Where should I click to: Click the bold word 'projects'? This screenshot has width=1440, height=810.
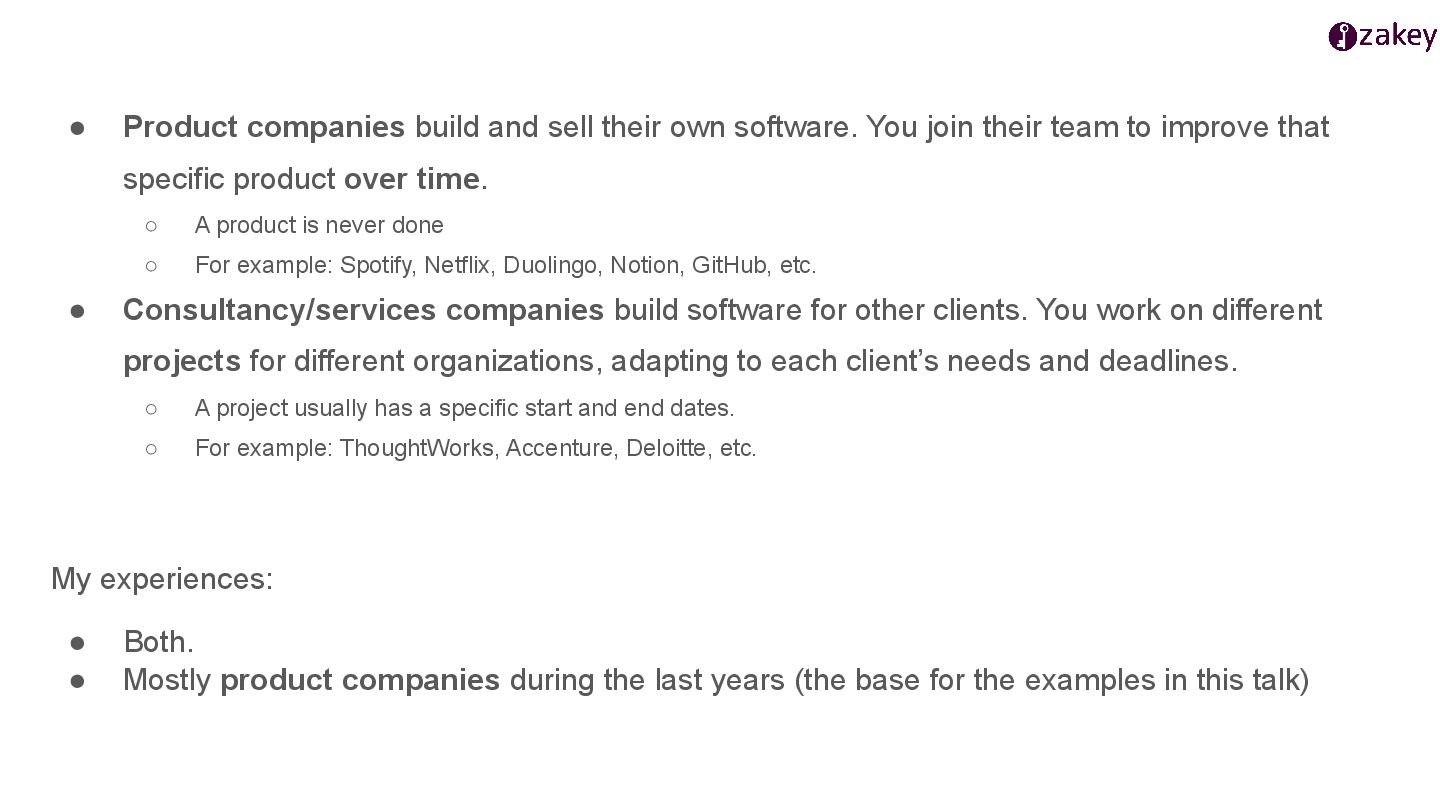click(182, 361)
